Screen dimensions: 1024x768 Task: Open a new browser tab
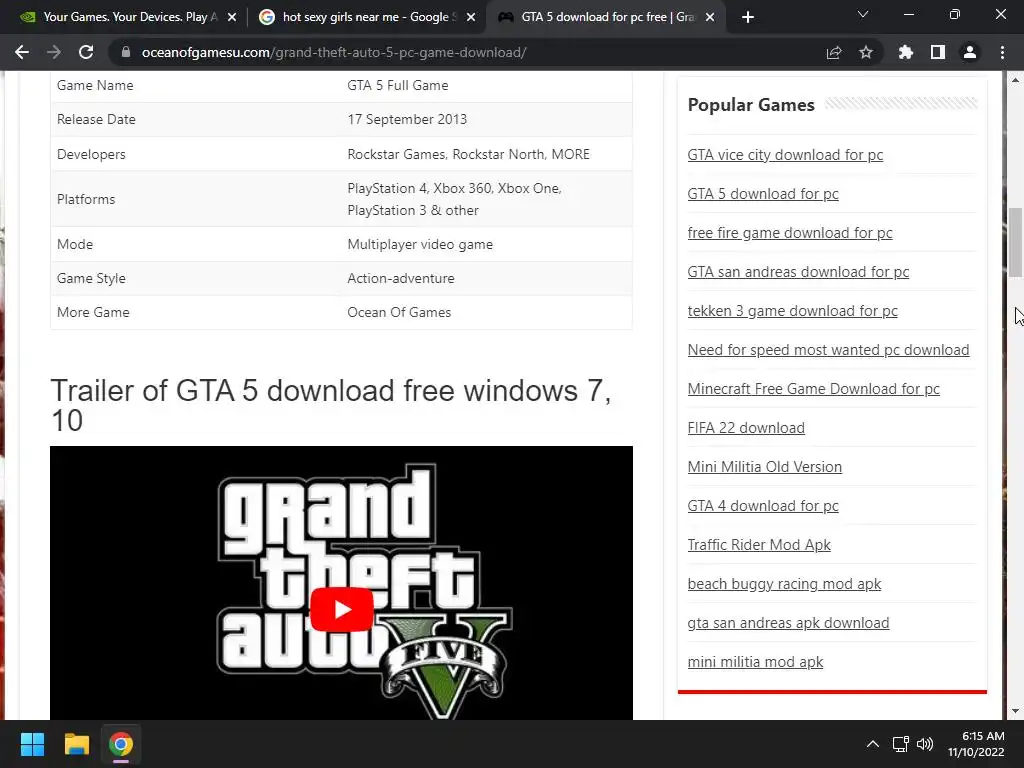748,17
